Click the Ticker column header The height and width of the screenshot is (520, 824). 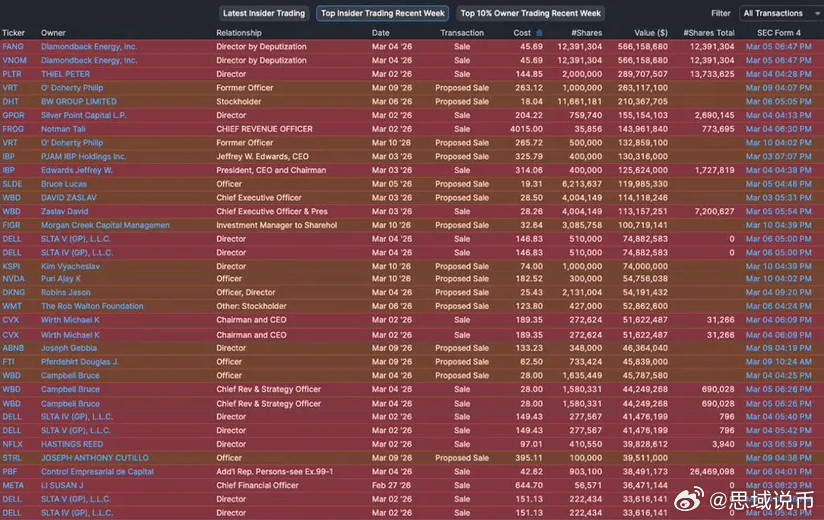pos(13,33)
